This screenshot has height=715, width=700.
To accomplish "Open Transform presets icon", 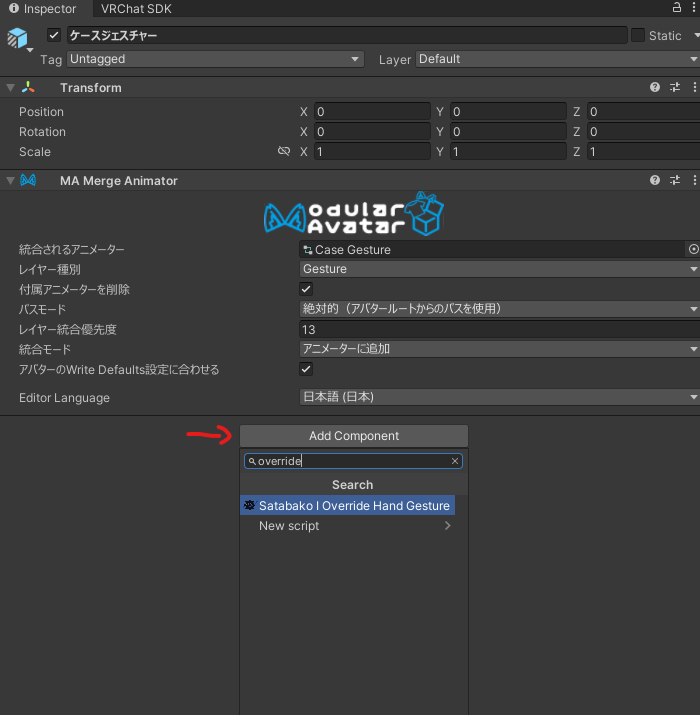I will 675,87.
